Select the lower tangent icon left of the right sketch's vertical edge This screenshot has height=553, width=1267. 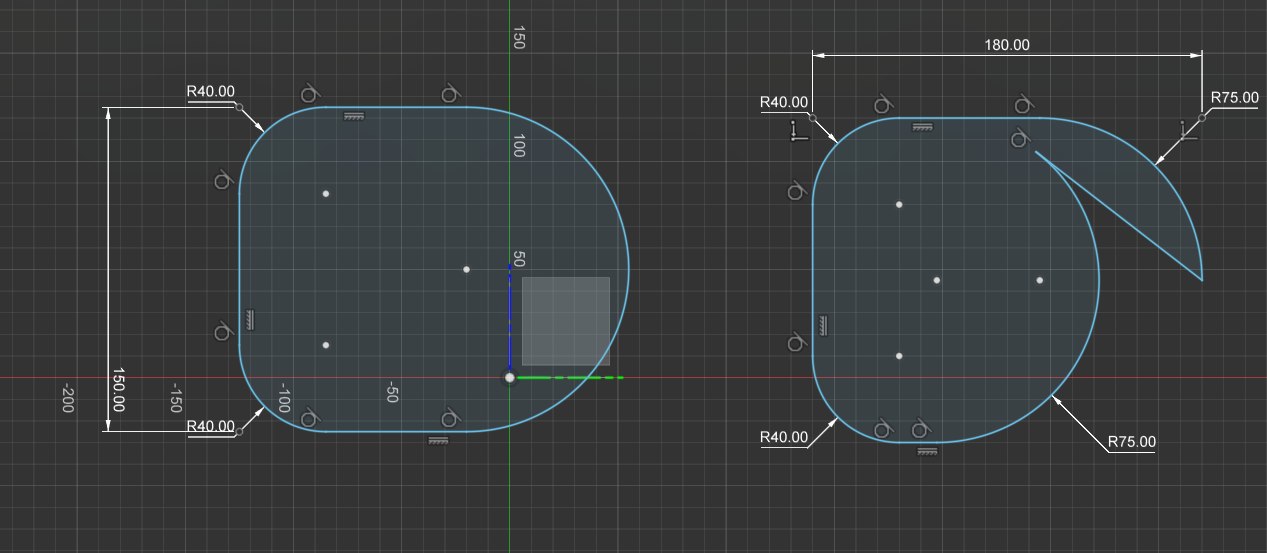(797, 342)
